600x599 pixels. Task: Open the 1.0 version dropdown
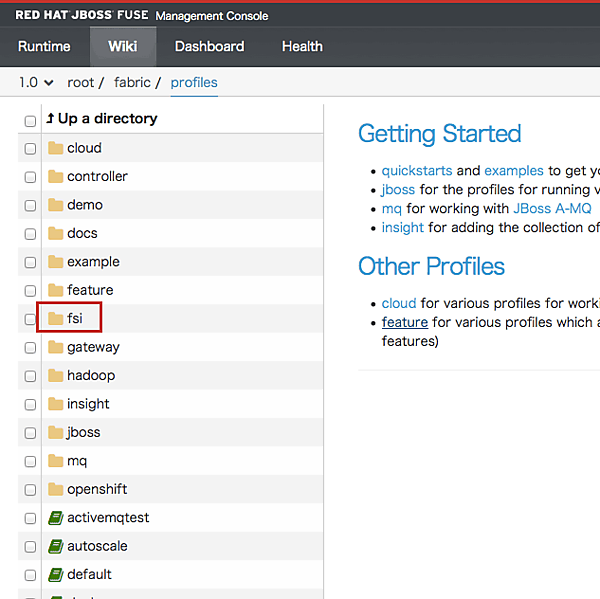[36, 82]
